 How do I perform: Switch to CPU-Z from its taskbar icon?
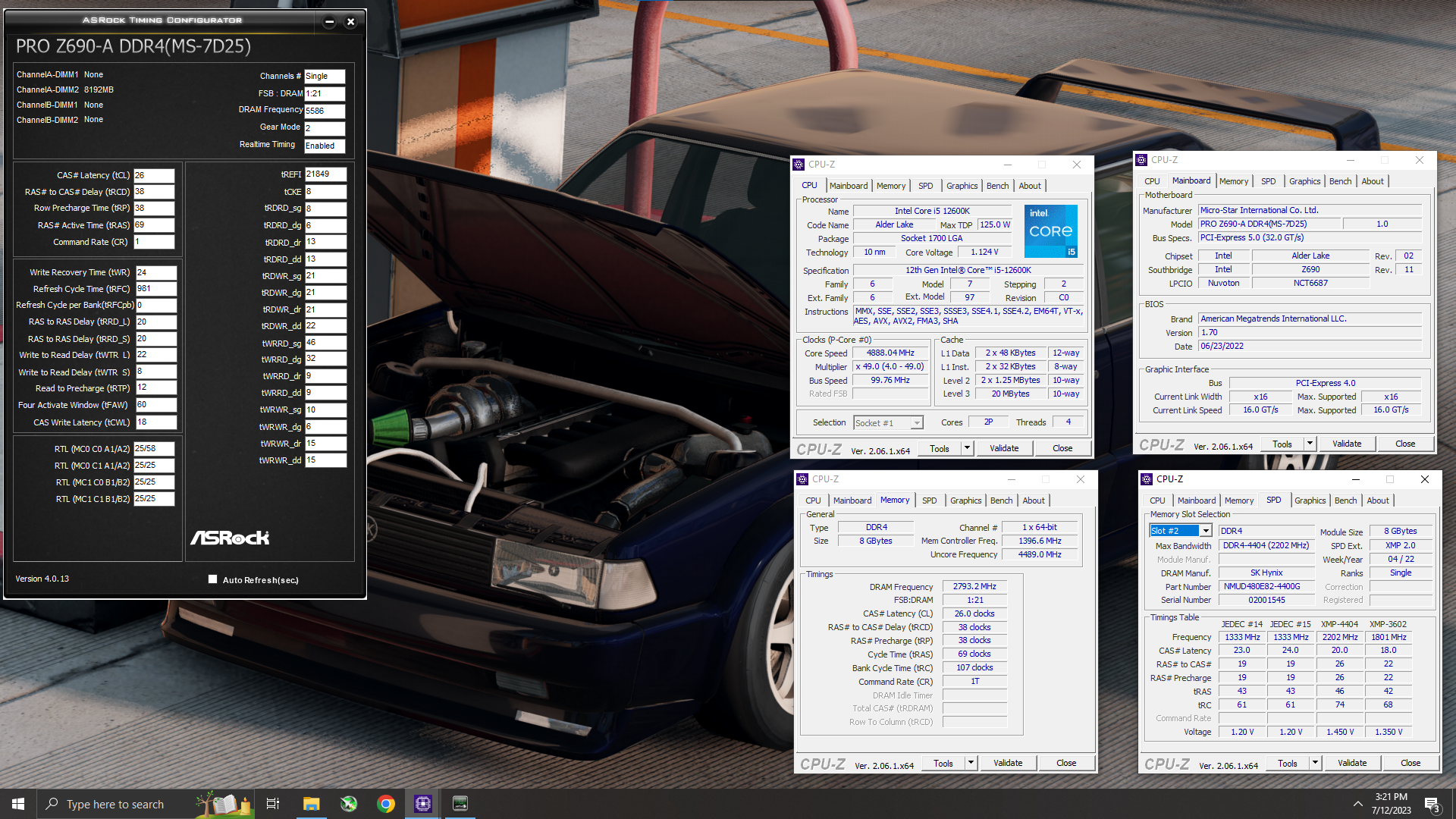[x=423, y=804]
